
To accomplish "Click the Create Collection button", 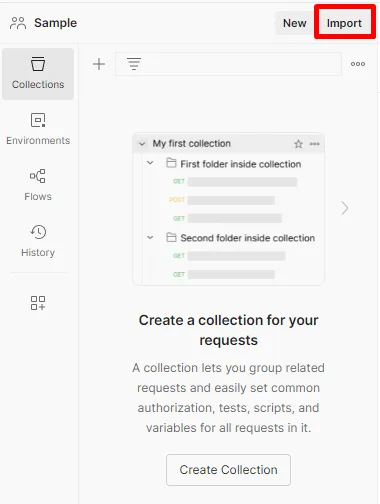I will (x=228, y=470).
